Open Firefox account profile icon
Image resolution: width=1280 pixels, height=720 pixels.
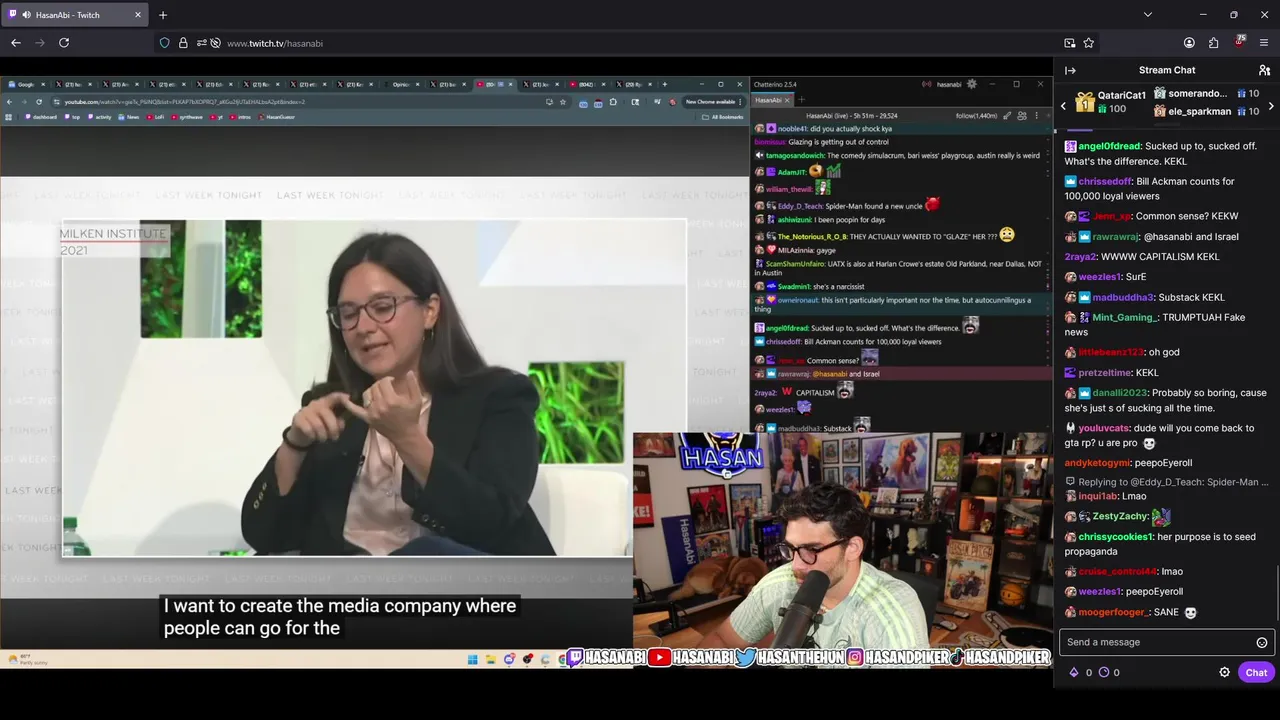(1189, 43)
